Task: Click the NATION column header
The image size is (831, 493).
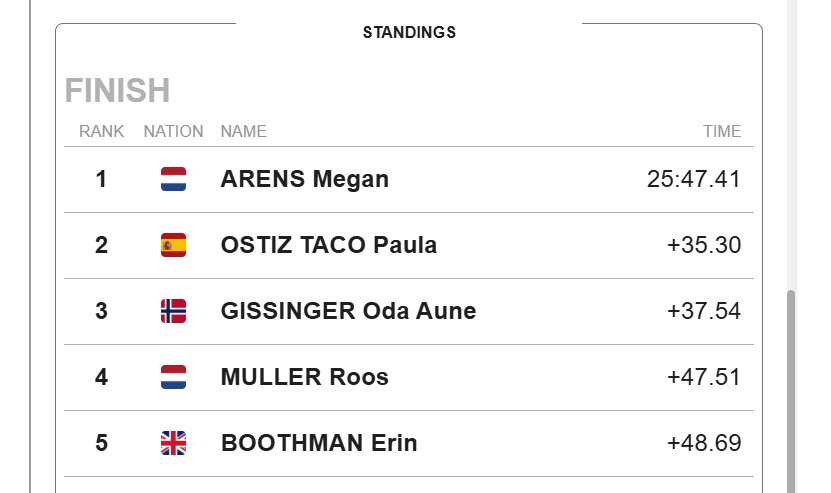Action: [173, 131]
